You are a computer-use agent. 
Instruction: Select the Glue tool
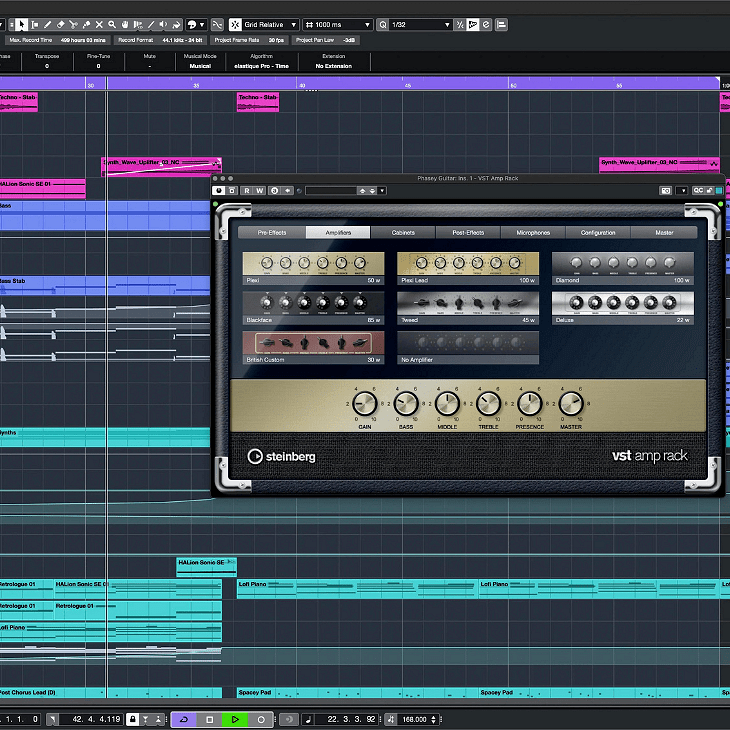point(86,25)
